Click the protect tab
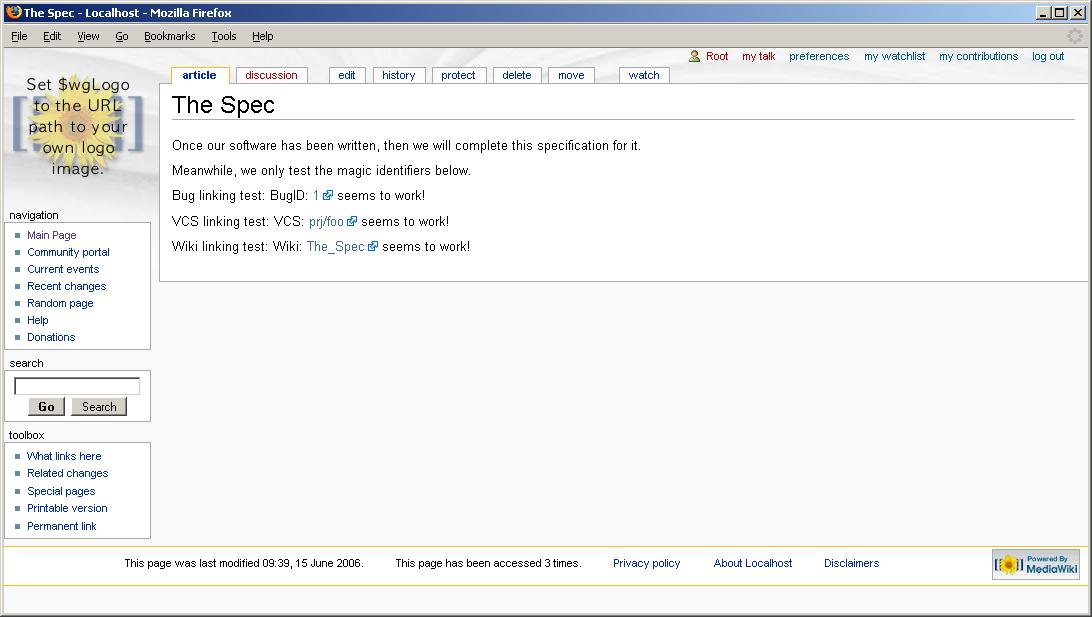Viewport: 1092px width, 617px height. (458, 75)
